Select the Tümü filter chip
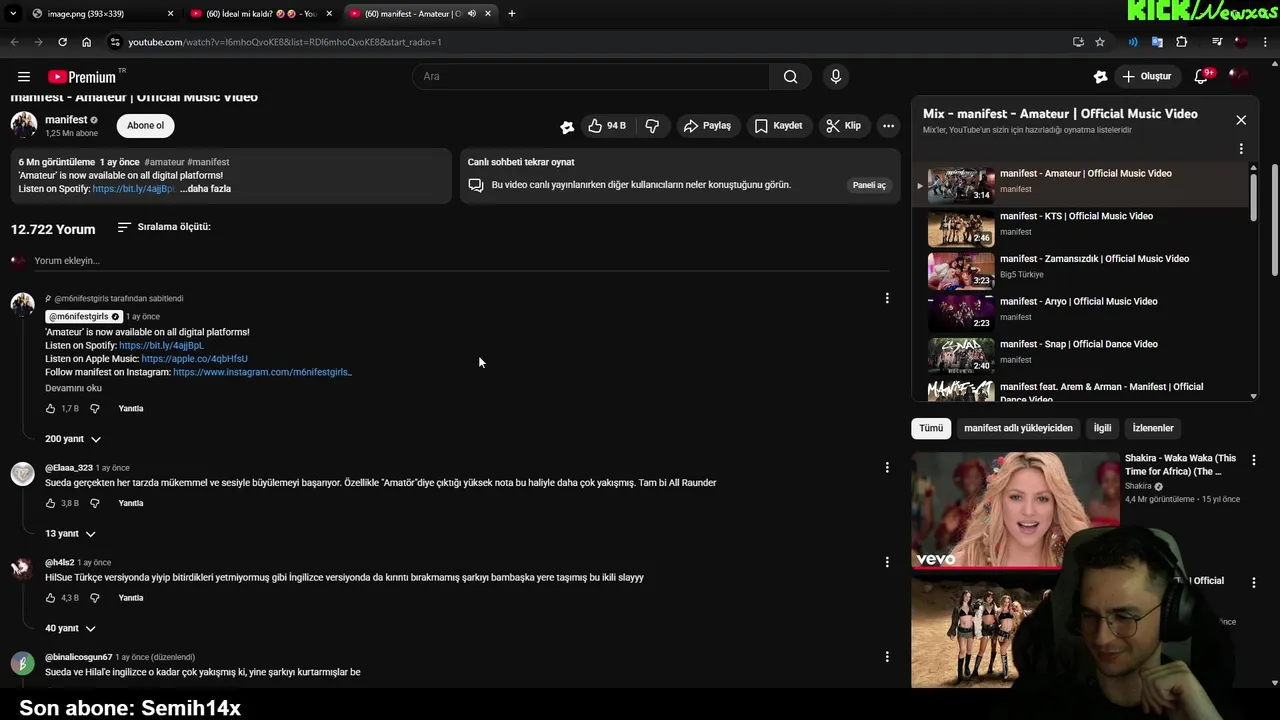 pyautogui.click(x=931, y=428)
